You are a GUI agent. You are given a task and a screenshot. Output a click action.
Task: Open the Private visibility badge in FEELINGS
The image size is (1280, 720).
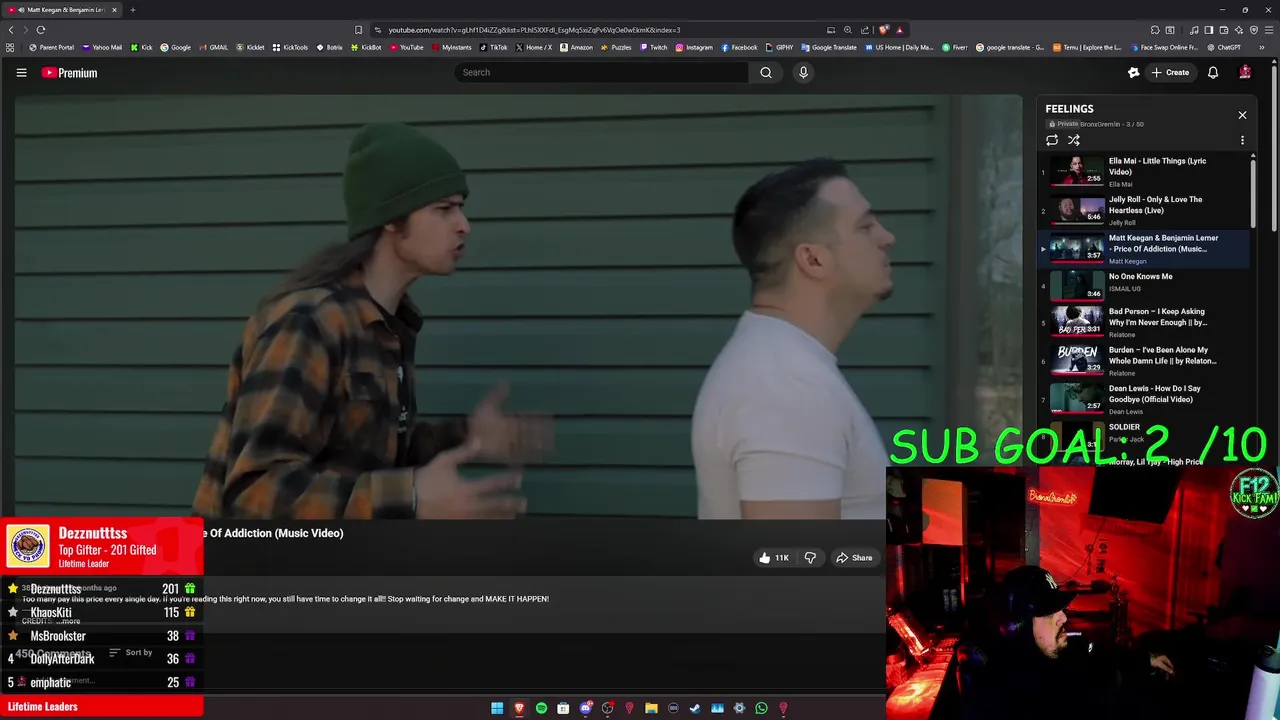pyautogui.click(x=1063, y=124)
